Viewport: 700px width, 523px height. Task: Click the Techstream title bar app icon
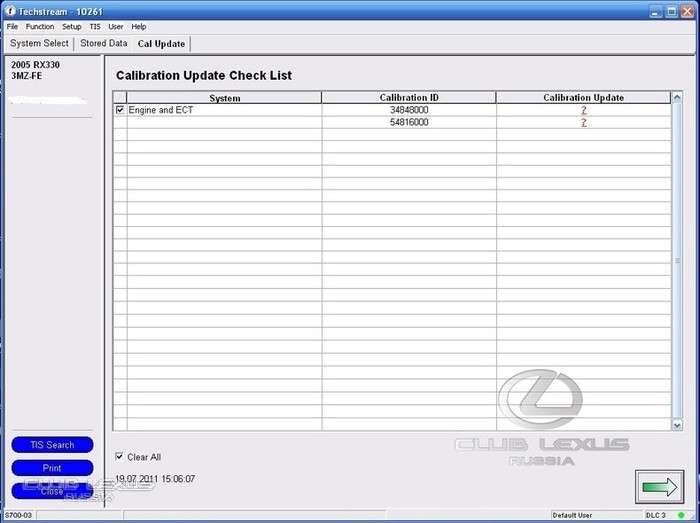coord(10,10)
